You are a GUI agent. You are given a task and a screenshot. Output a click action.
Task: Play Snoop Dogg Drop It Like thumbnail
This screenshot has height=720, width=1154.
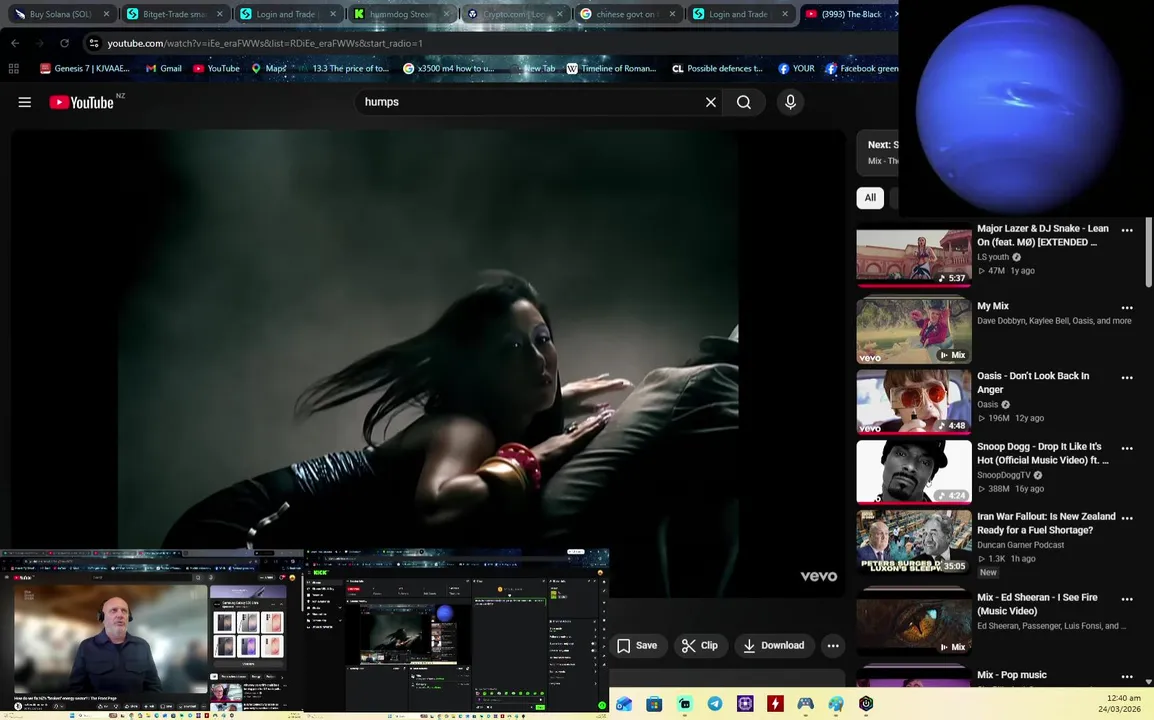pyautogui.click(x=914, y=472)
